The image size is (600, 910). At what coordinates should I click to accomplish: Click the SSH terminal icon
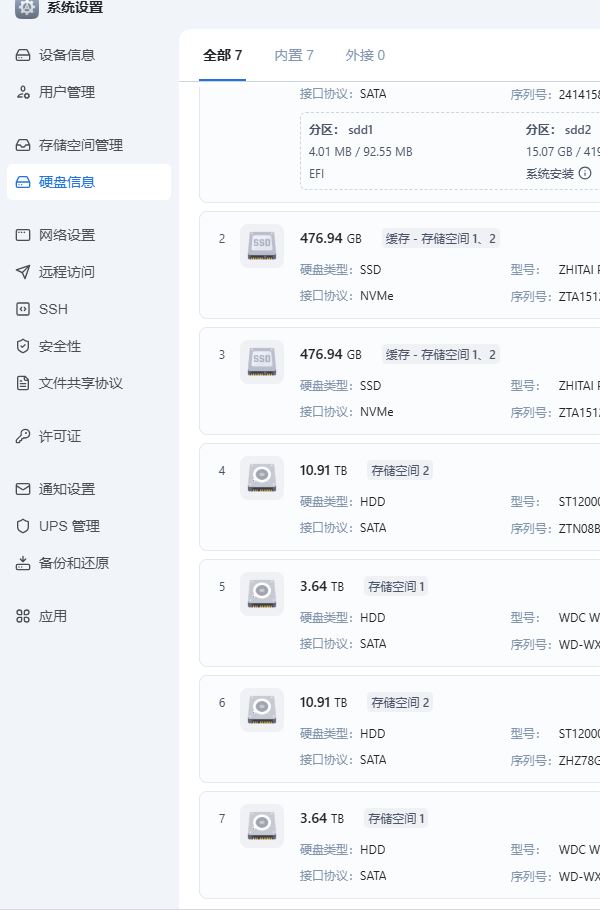[x=23, y=309]
